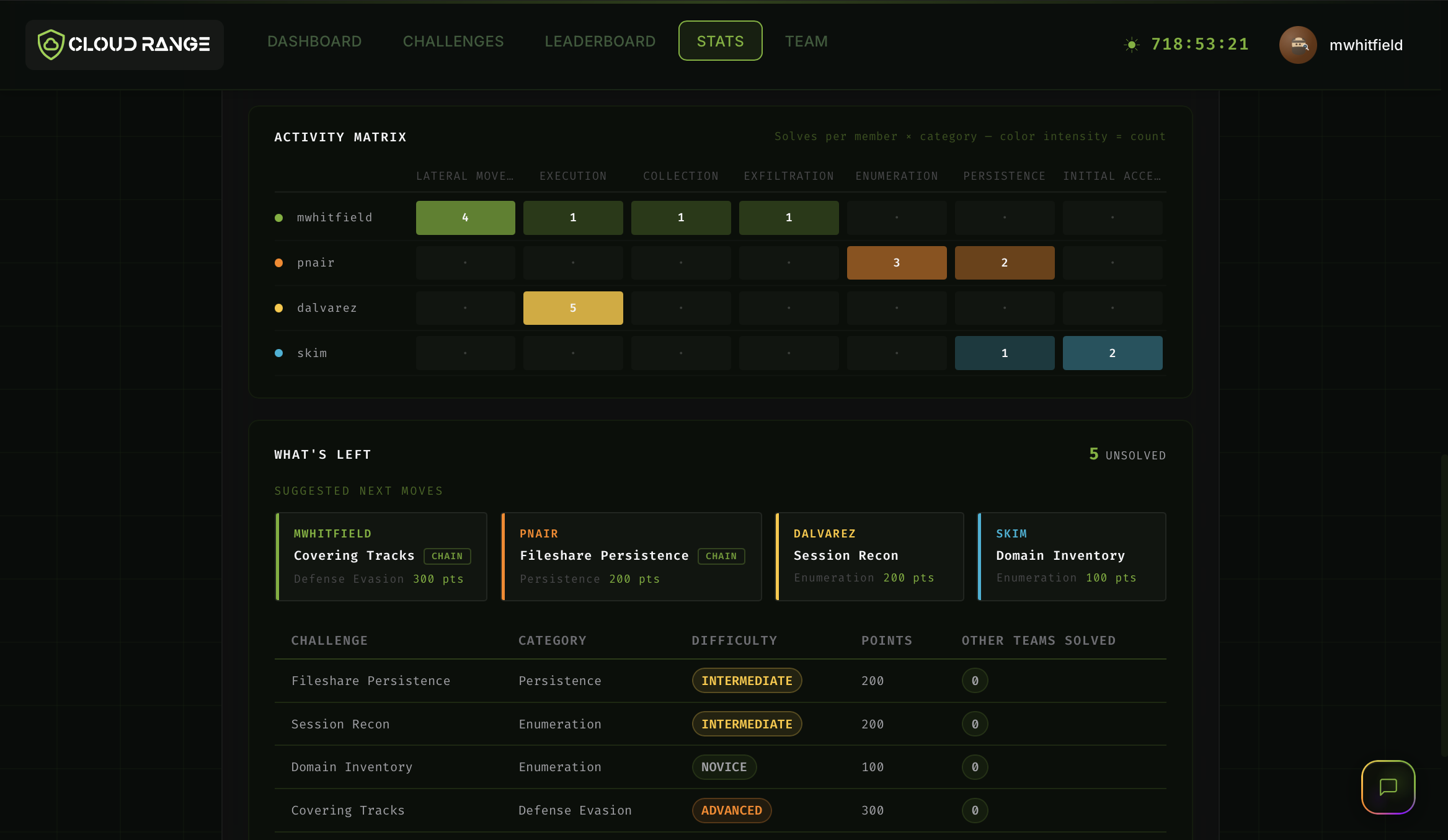Toggle the sun theme icon
Screen dimensions: 1448x840
pos(1132,45)
